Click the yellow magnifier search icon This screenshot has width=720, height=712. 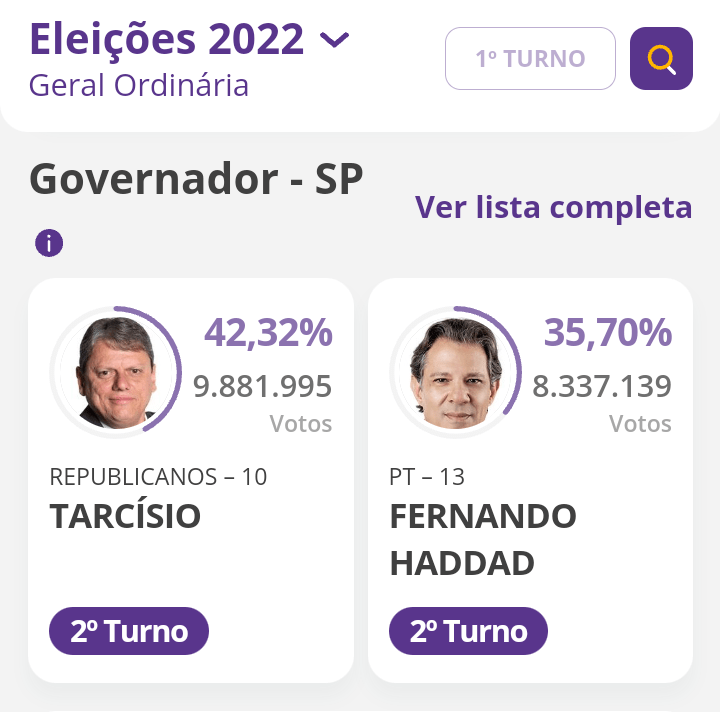(x=661, y=59)
